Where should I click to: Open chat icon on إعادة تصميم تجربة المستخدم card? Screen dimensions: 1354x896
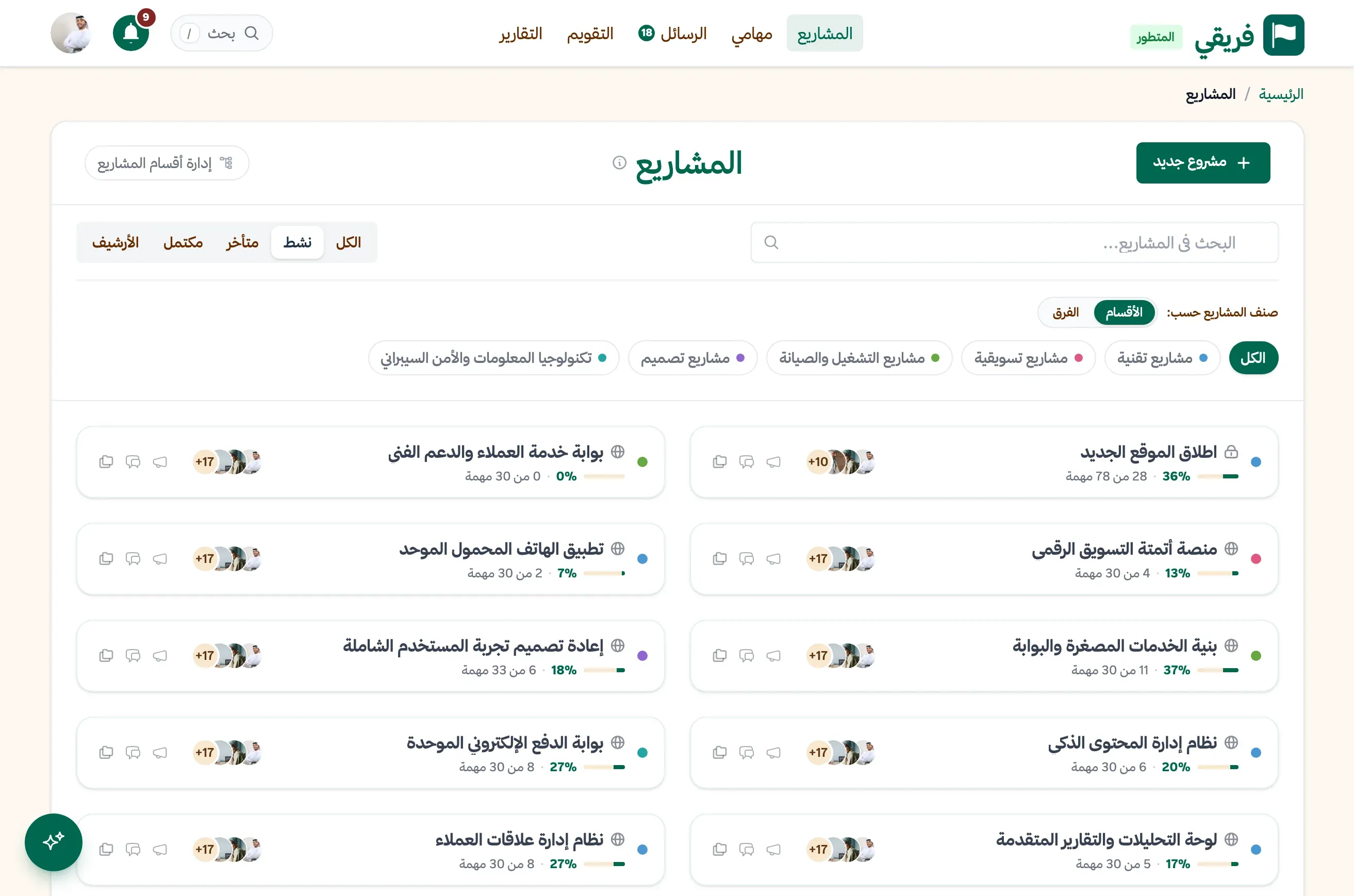click(x=133, y=655)
